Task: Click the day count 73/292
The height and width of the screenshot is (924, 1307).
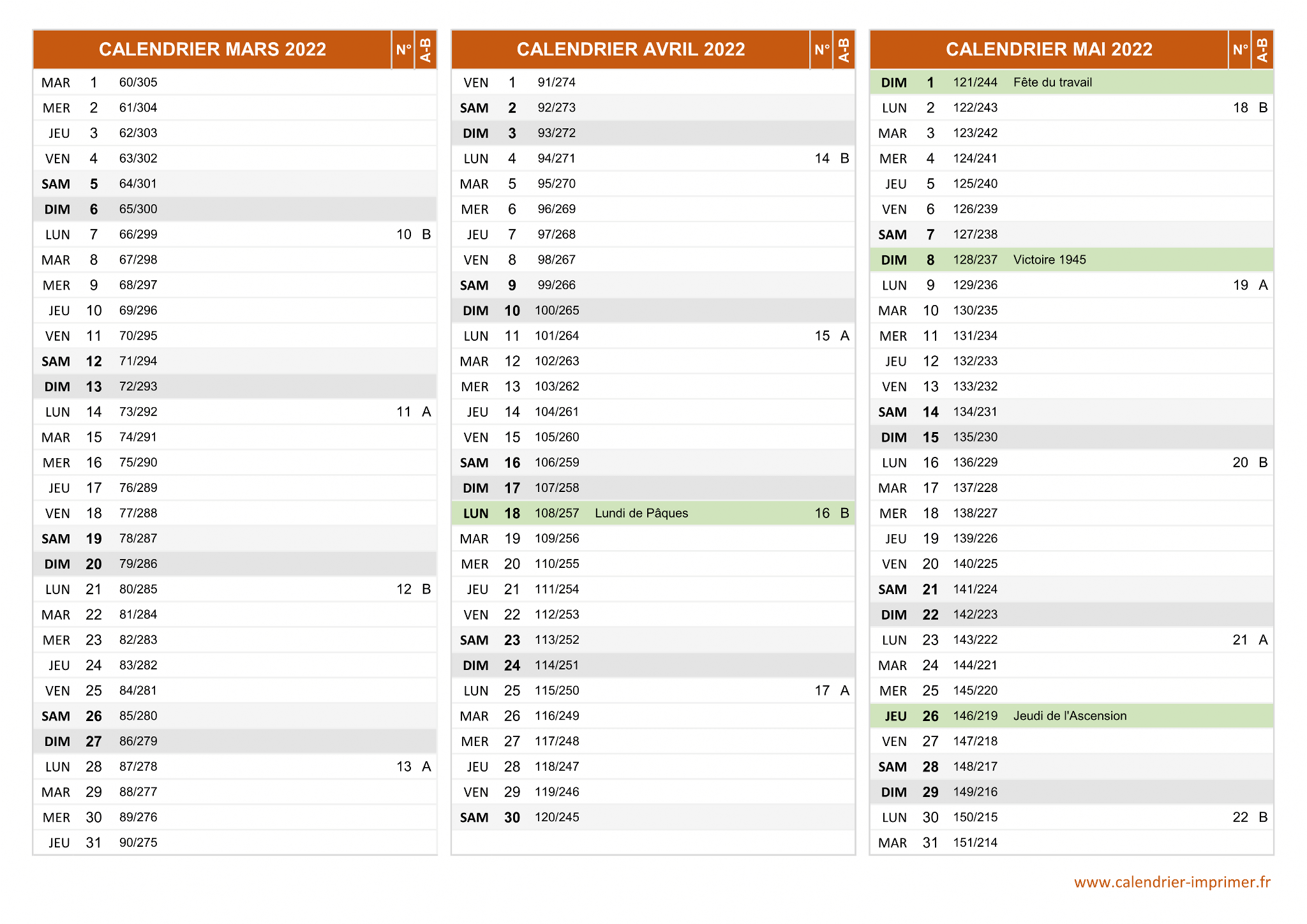Action: pyautogui.click(x=138, y=412)
